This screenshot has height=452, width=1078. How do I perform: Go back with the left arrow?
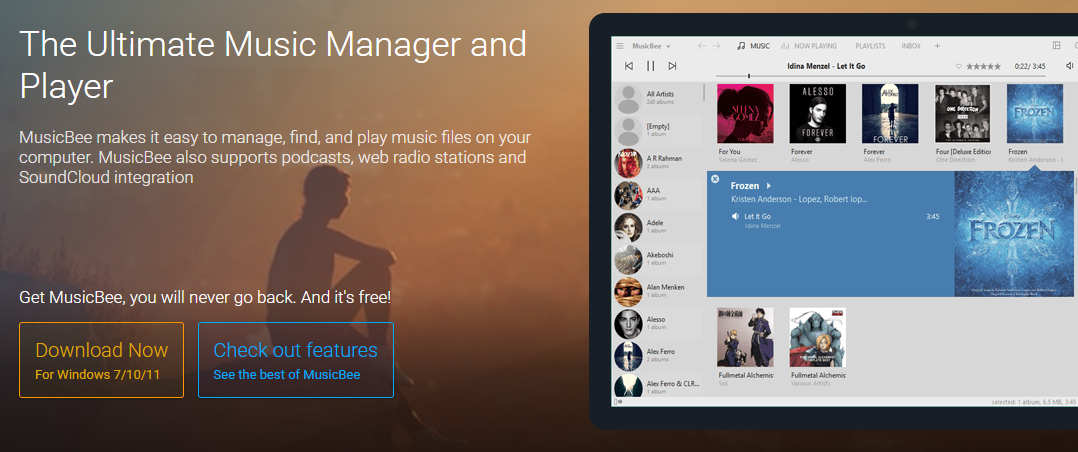click(701, 46)
